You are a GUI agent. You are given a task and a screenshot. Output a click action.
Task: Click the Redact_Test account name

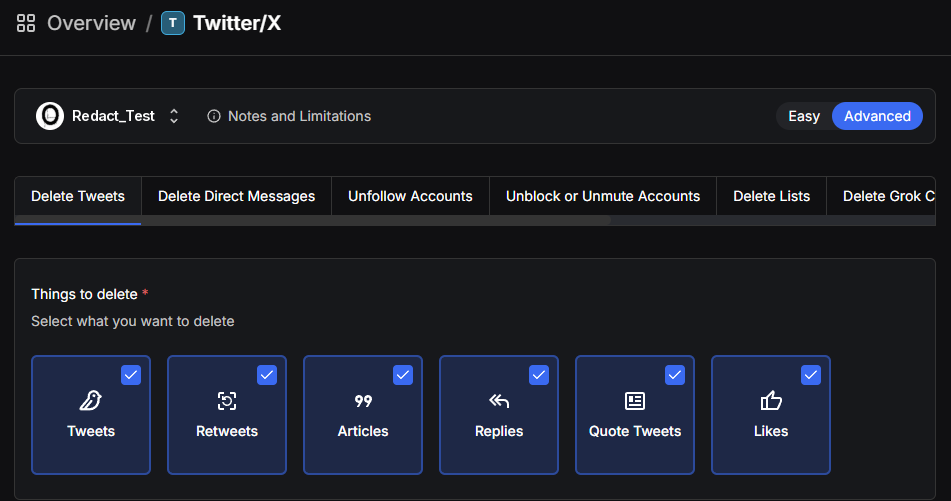113,116
